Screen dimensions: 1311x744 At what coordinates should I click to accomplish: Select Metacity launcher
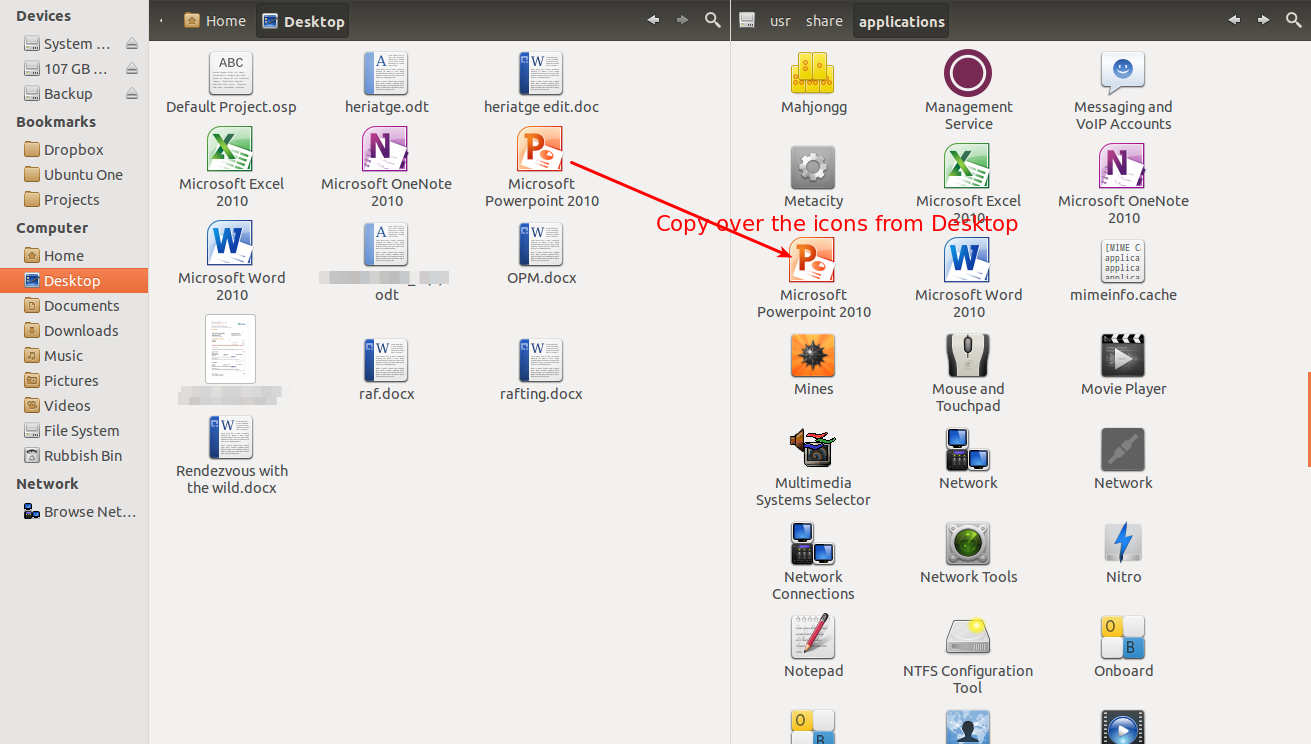pos(813,167)
